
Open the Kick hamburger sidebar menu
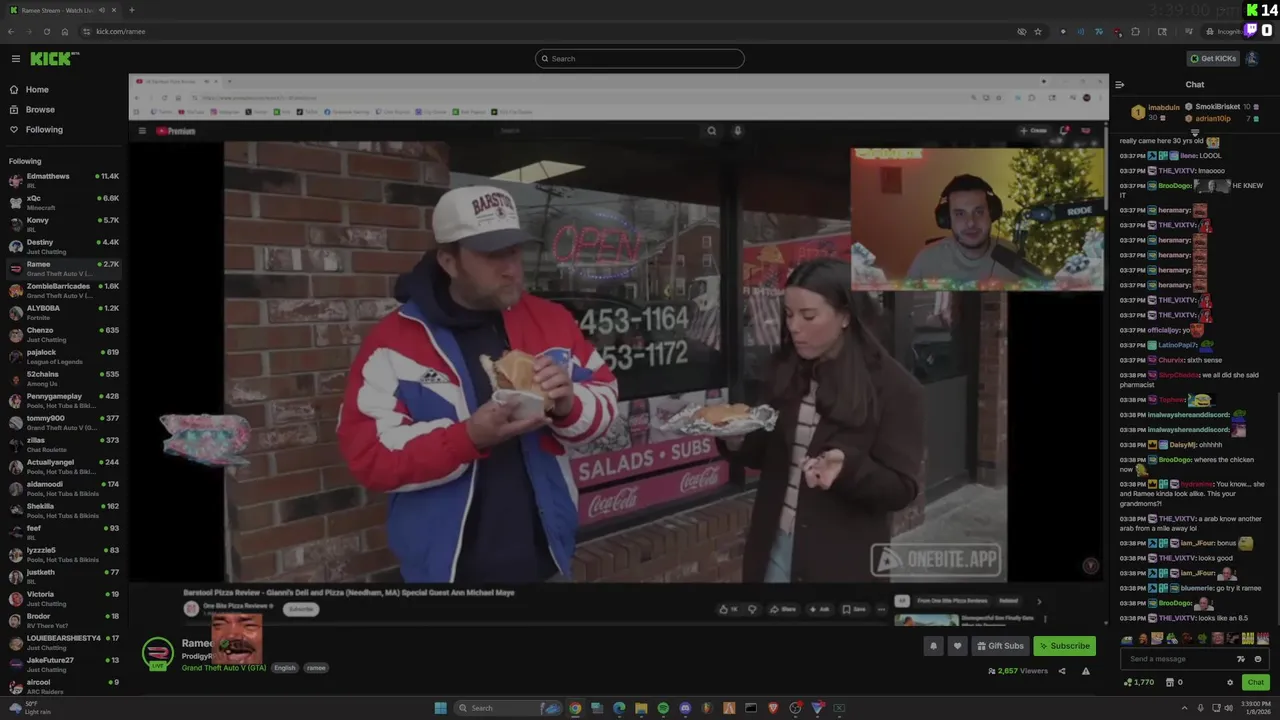click(15, 59)
